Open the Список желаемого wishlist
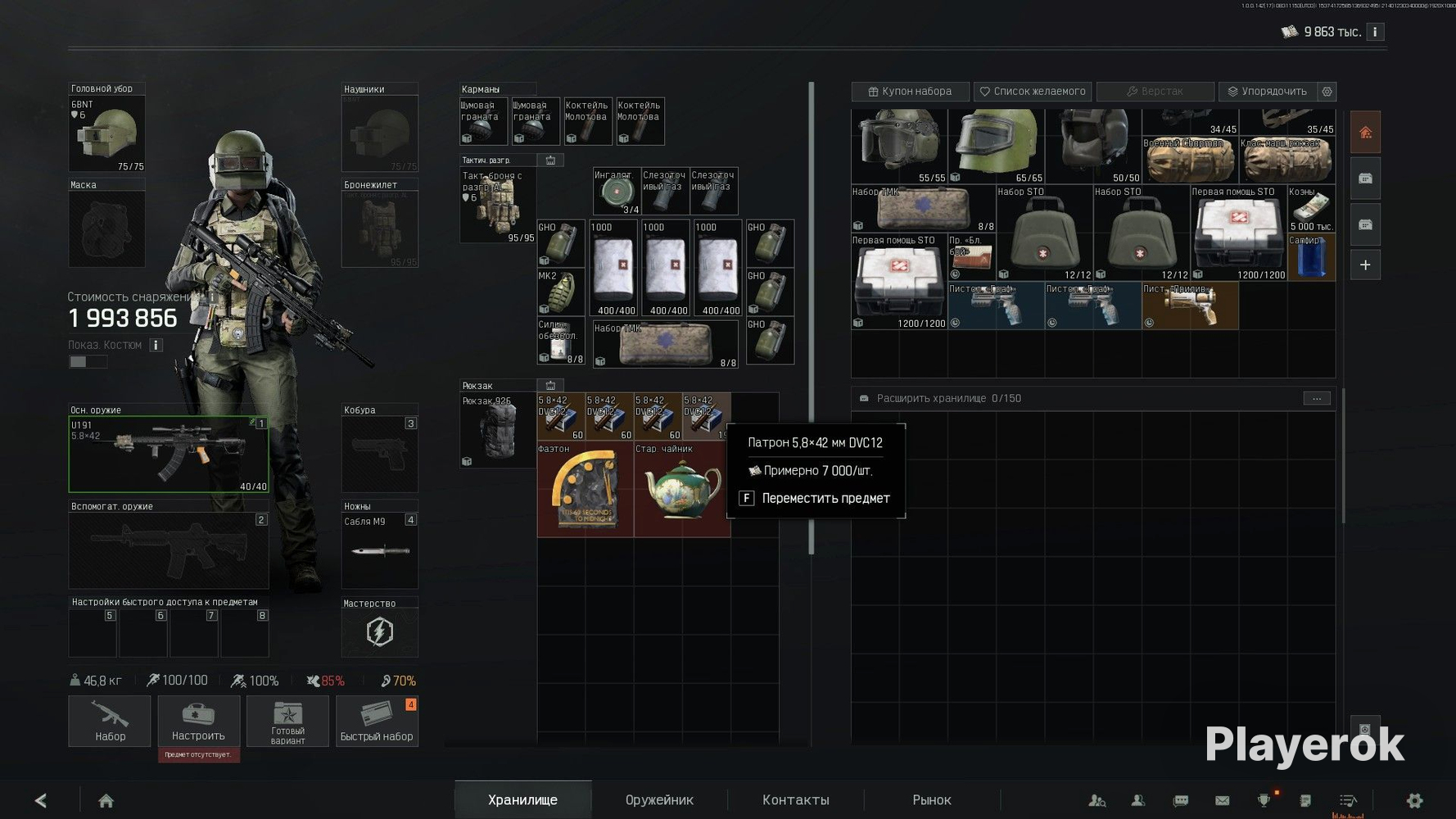The image size is (1456, 819). pos(1033,92)
